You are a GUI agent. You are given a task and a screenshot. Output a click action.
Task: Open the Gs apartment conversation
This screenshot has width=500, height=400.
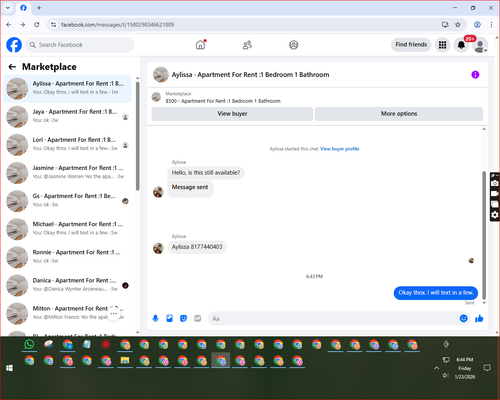(x=68, y=201)
